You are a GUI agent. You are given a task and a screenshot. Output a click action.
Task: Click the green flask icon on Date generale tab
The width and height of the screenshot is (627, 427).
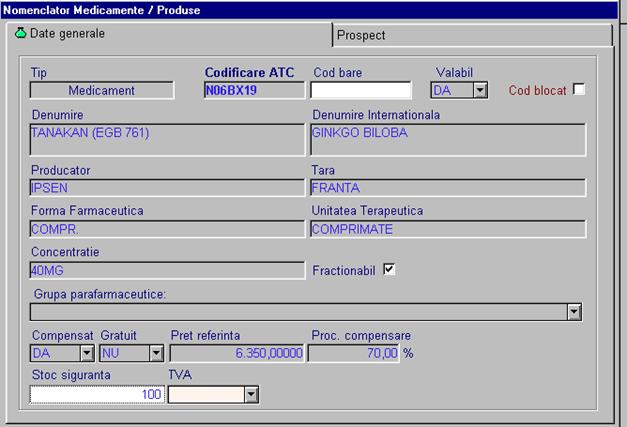pyautogui.click(x=20, y=33)
